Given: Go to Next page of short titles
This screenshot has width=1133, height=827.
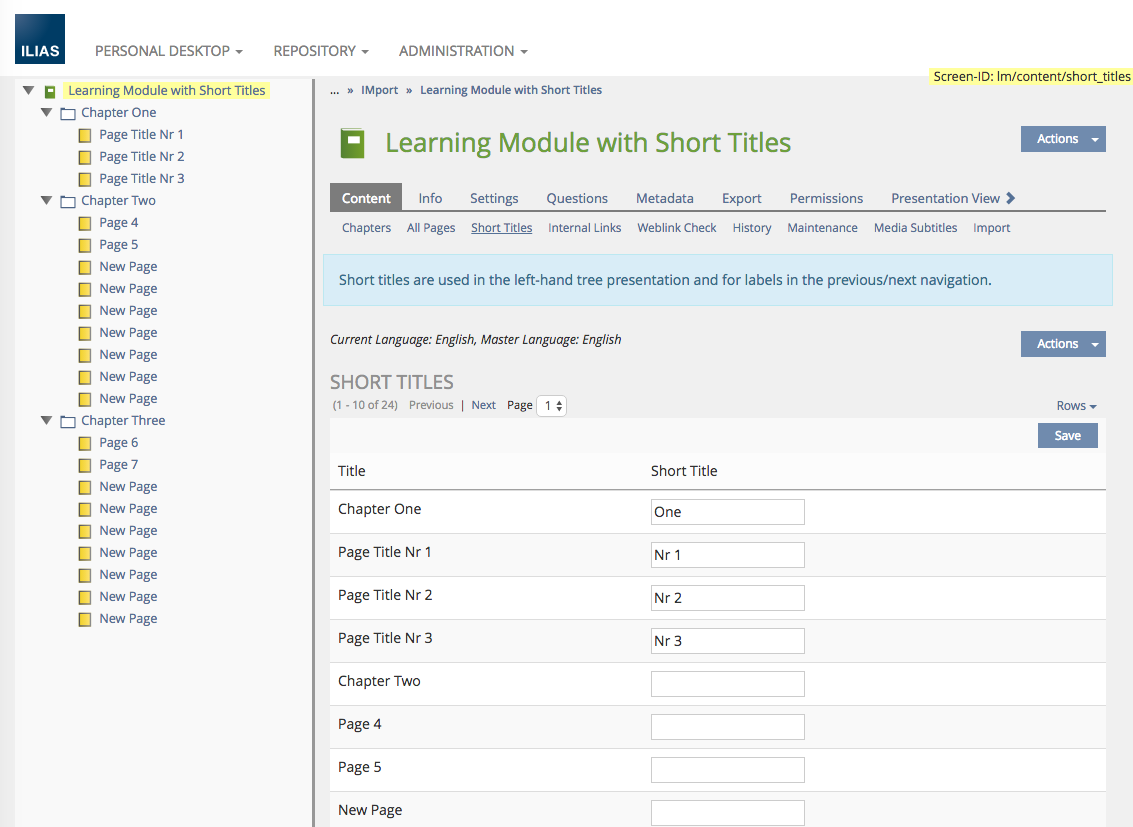Looking at the screenshot, I should (483, 405).
